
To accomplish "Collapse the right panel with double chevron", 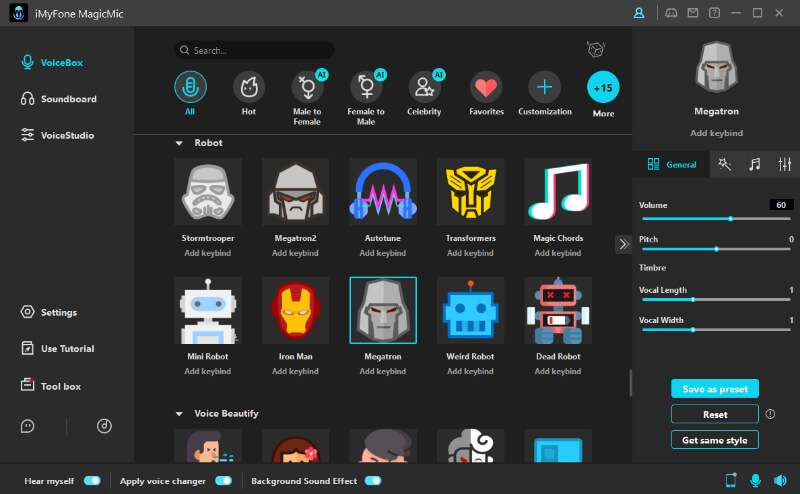I will pyautogui.click(x=623, y=244).
